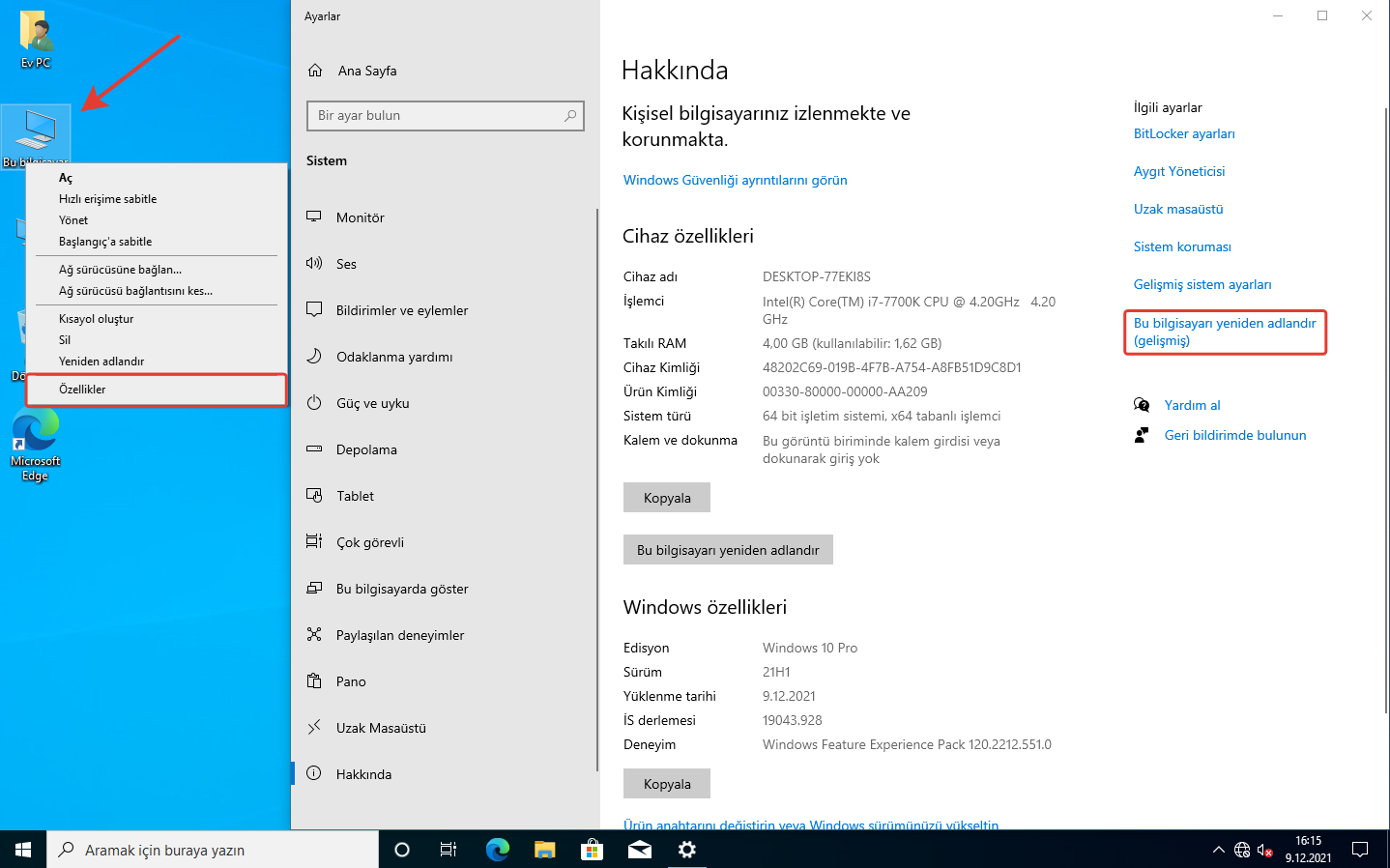Click Yeniden adlandır in the context menu
The width and height of the screenshot is (1390, 868).
pos(101,362)
